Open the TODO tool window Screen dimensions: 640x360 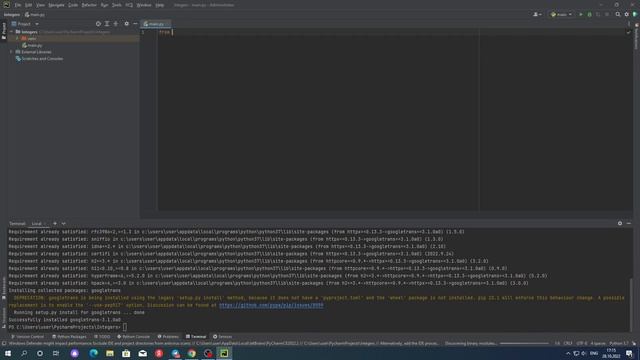pyautogui.click(x=102, y=337)
